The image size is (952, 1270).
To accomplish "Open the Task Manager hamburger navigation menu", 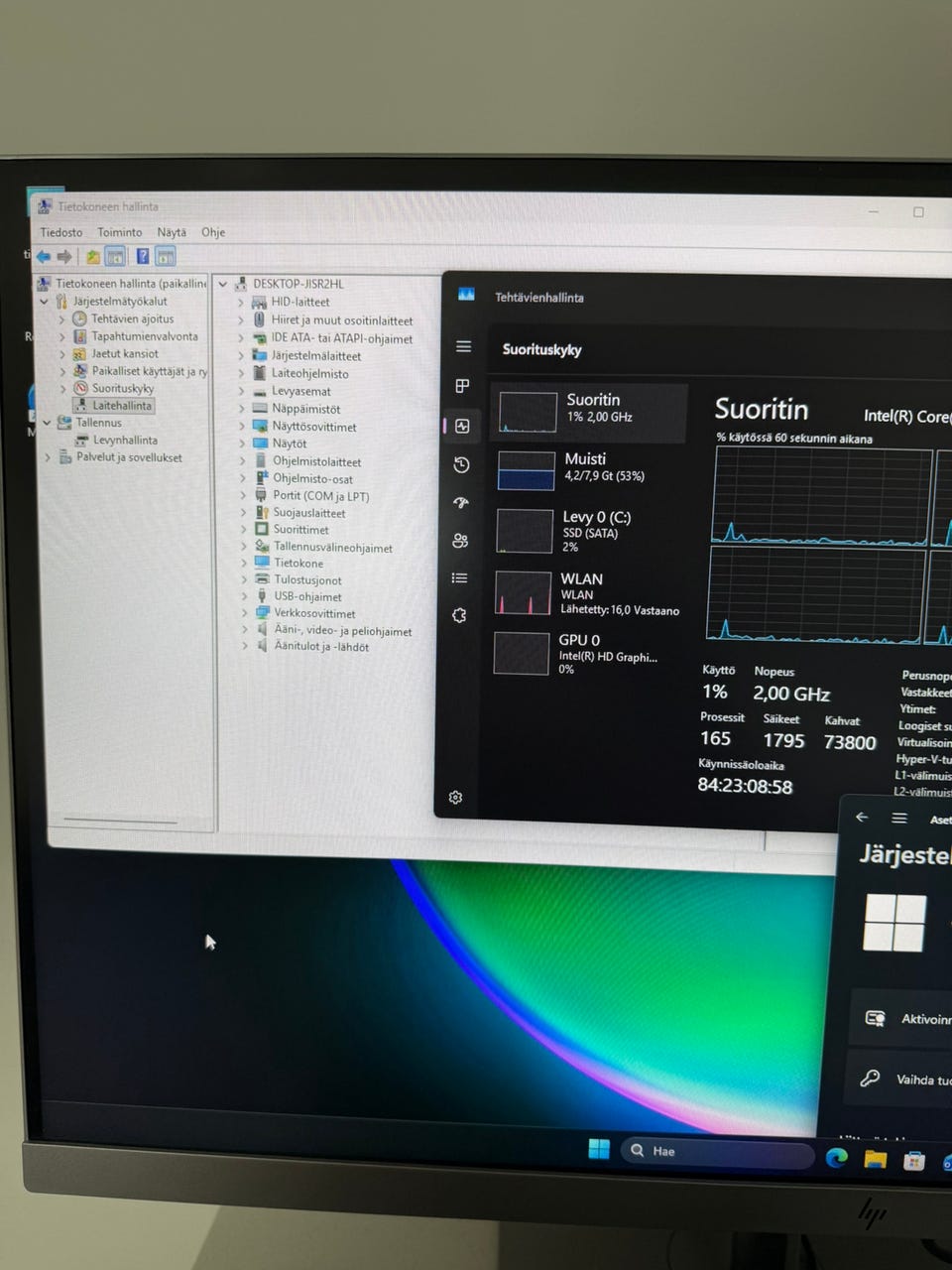I will point(463,346).
